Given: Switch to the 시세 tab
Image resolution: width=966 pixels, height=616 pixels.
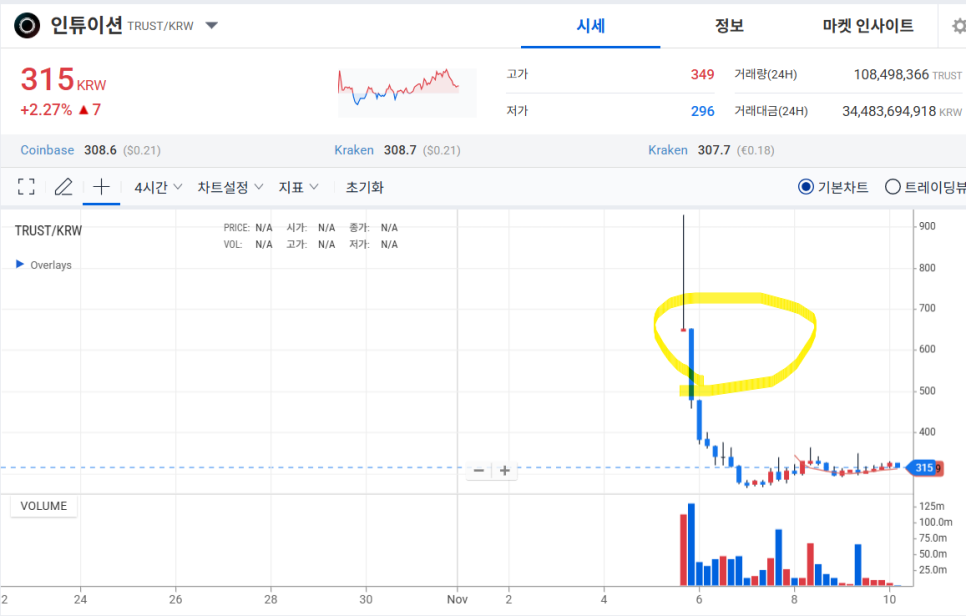Looking at the screenshot, I should click(591, 27).
